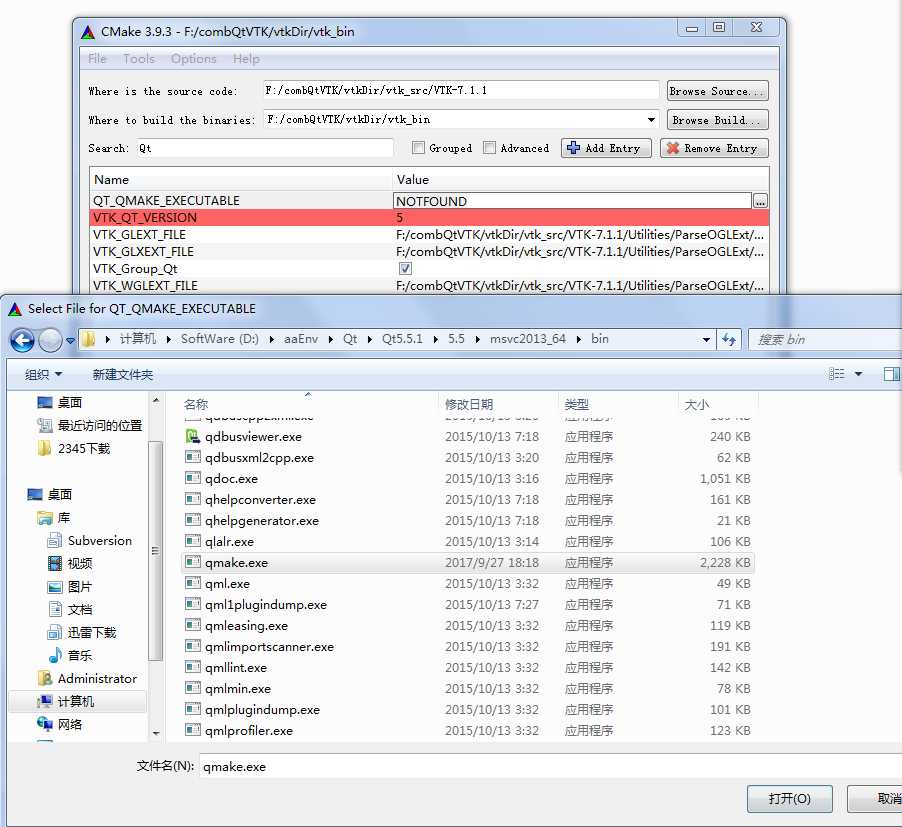
Task: Click the sidebar scrollbar down arrow
Action: click(x=155, y=733)
